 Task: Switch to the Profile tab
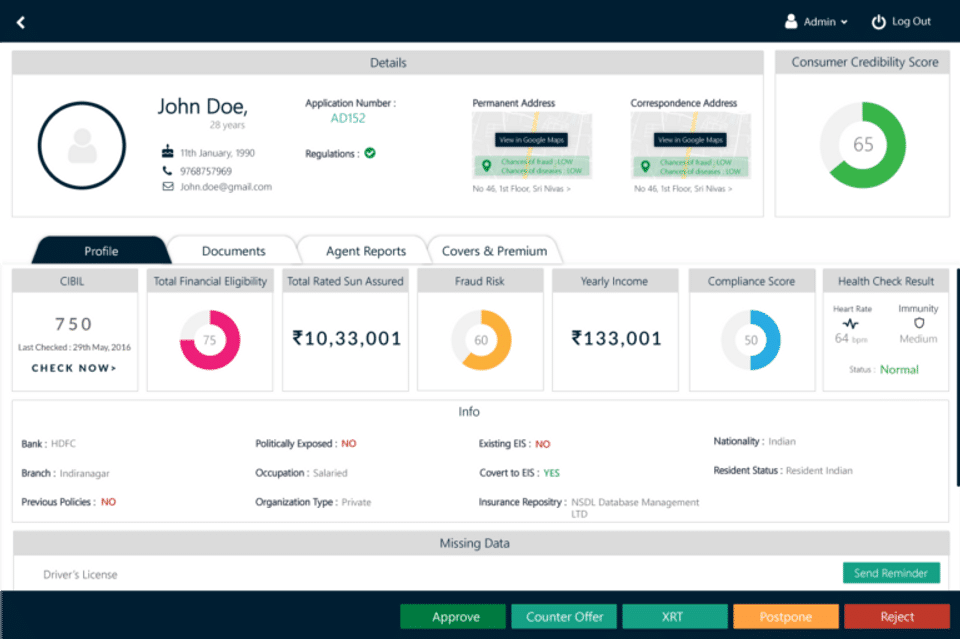pyautogui.click(x=101, y=251)
